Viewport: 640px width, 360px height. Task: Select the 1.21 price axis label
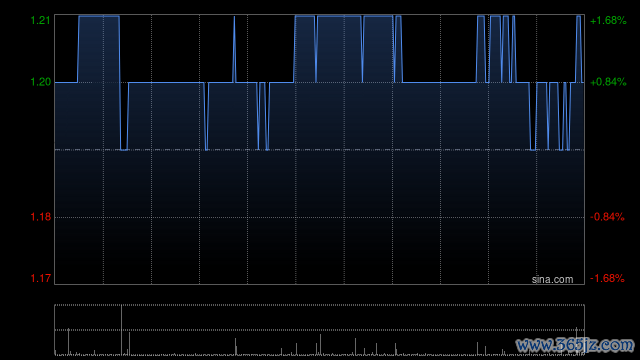point(40,20)
